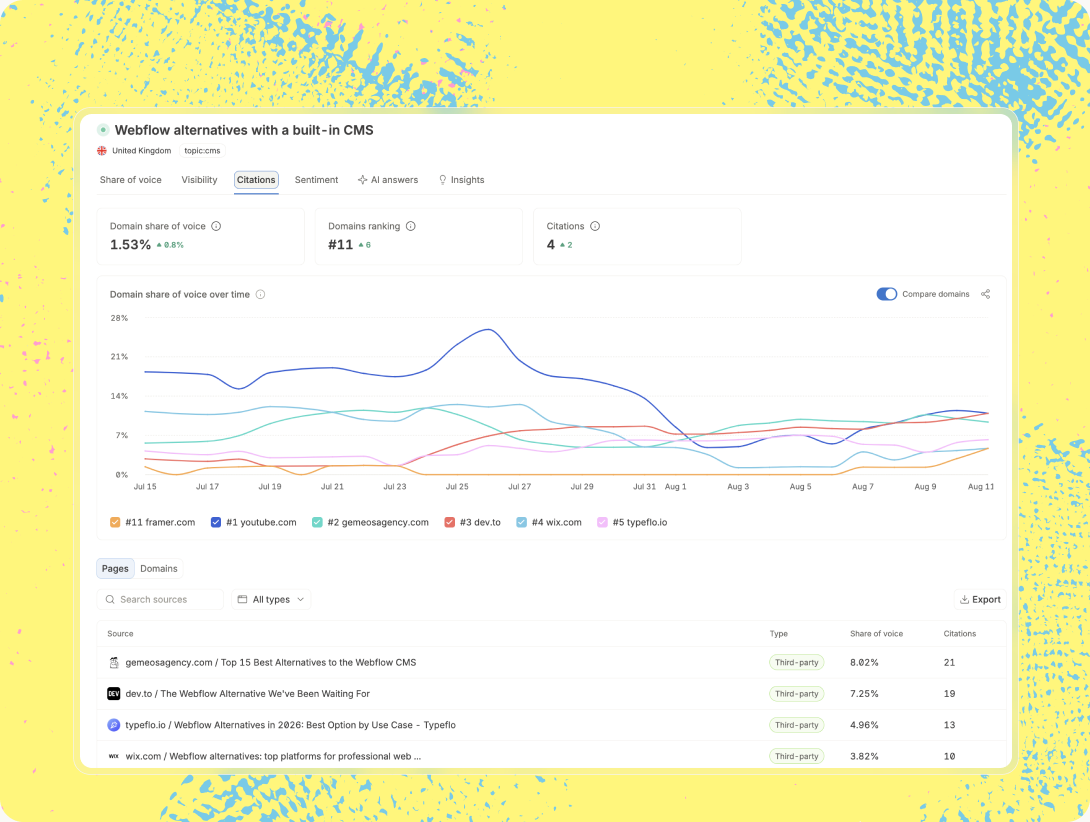The image size is (1090, 822).
Task: Click the #11 domains ranking value
Action: (x=341, y=245)
